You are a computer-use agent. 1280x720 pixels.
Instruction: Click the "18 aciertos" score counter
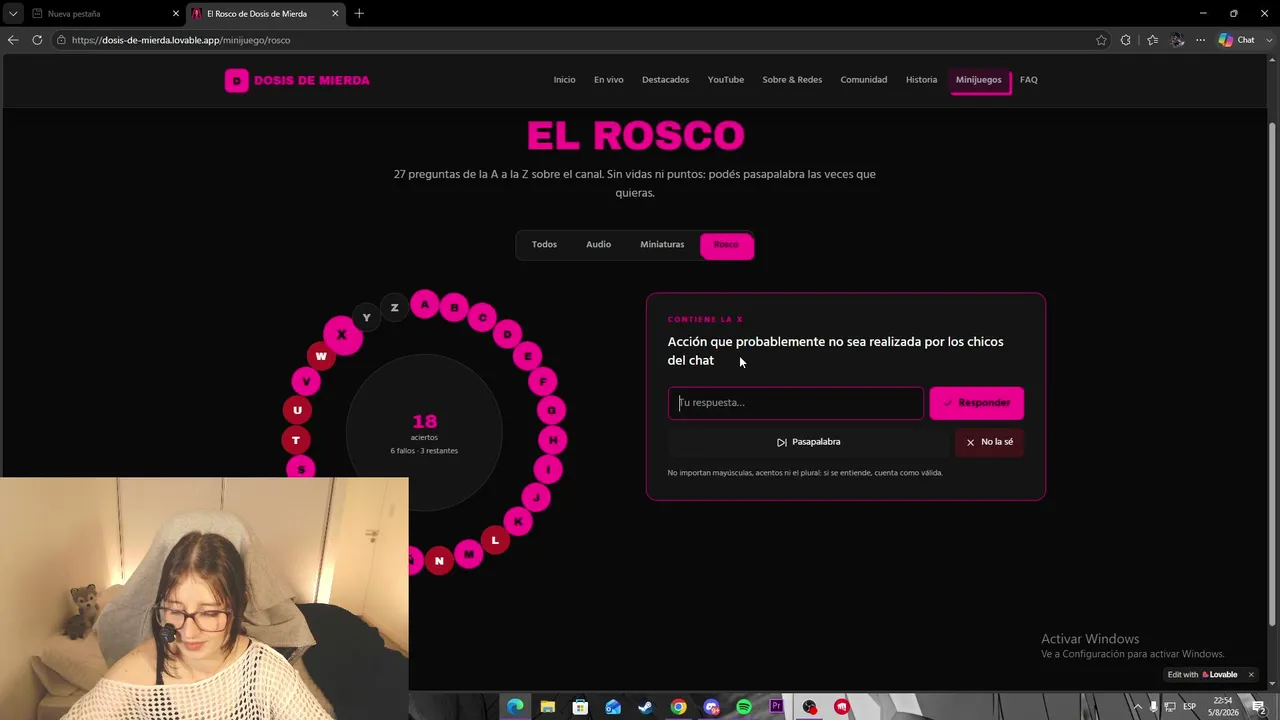[x=424, y=427]
